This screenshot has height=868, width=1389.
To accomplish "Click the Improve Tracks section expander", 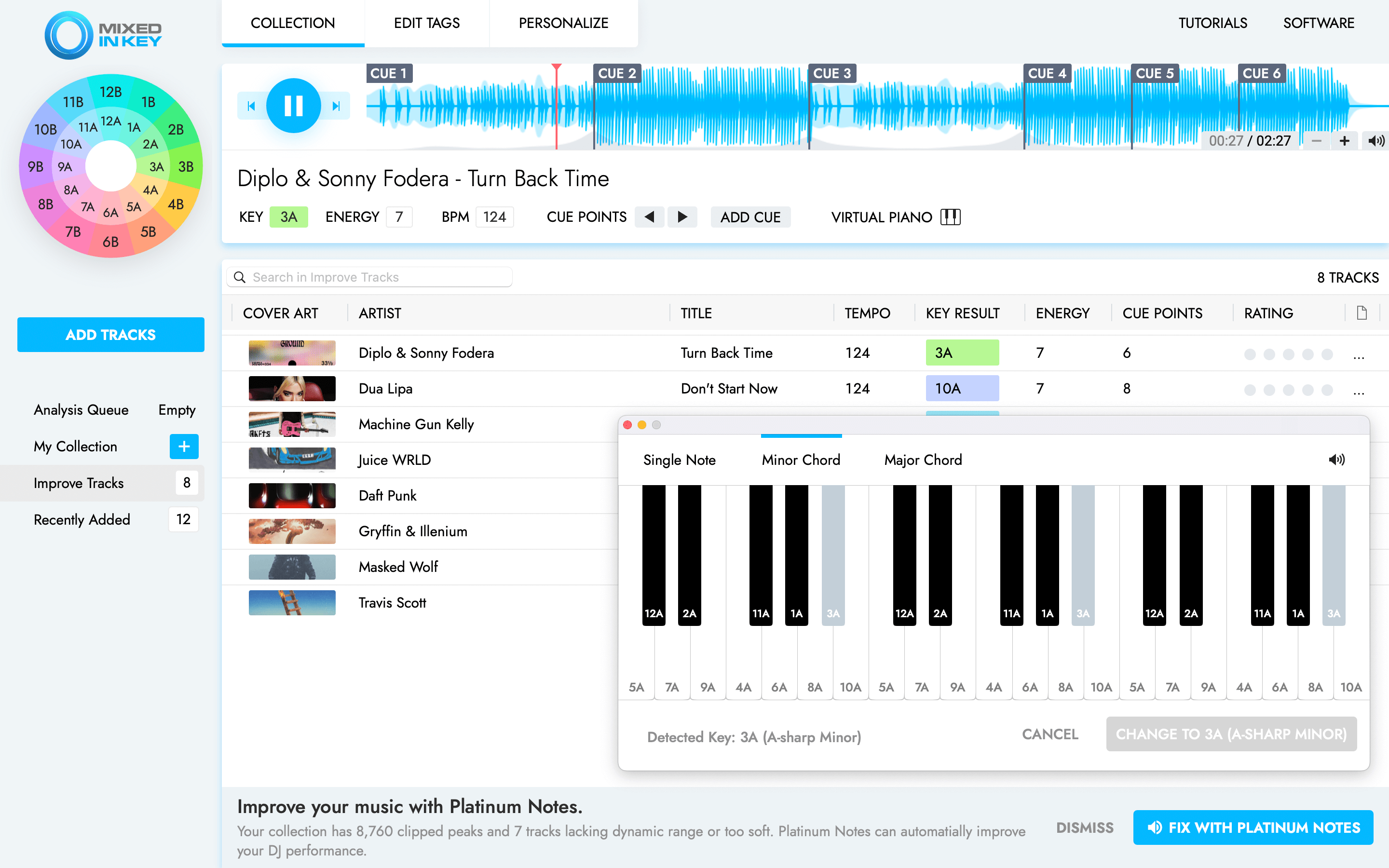I will coord(78,483).
